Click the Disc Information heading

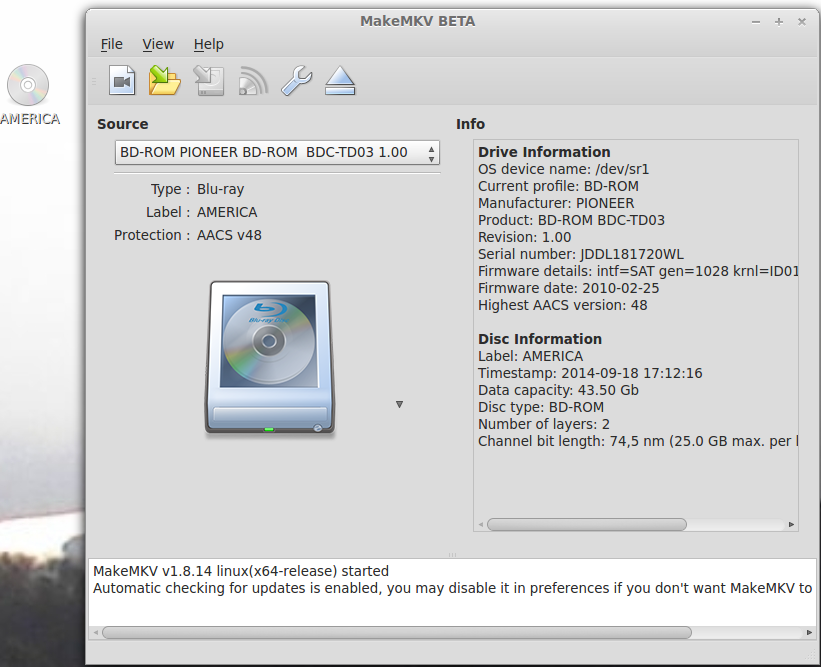click(x=540, y=339)
